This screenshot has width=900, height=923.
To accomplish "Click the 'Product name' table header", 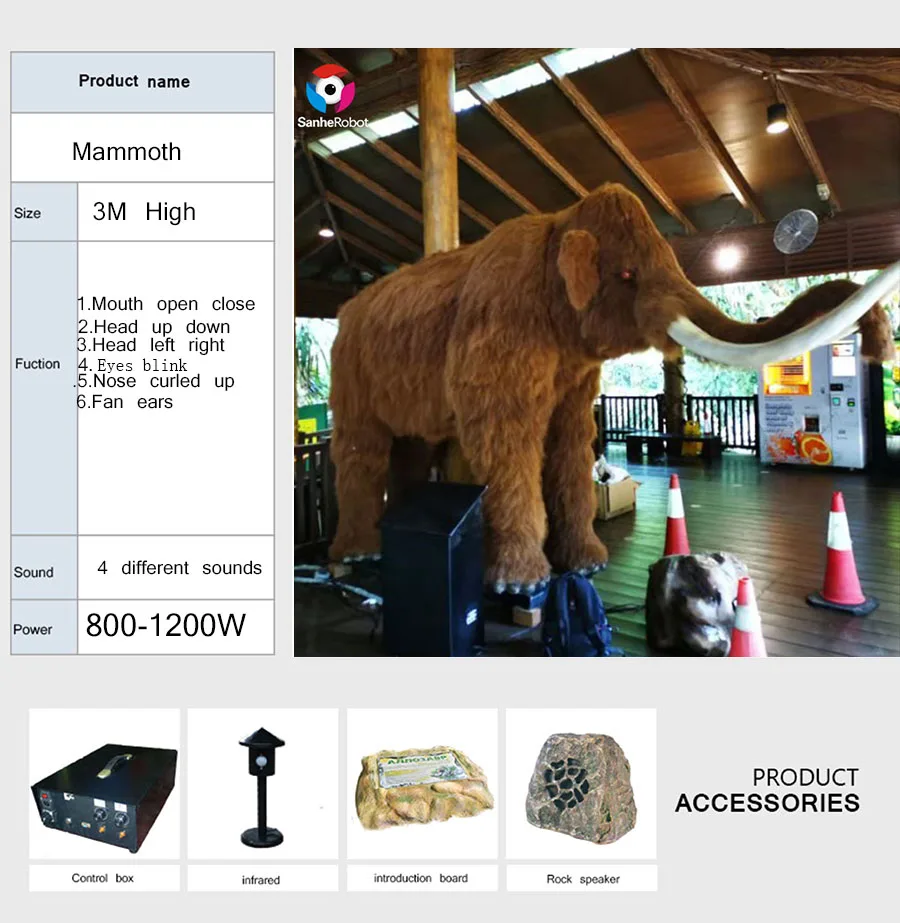I will 134,82.
